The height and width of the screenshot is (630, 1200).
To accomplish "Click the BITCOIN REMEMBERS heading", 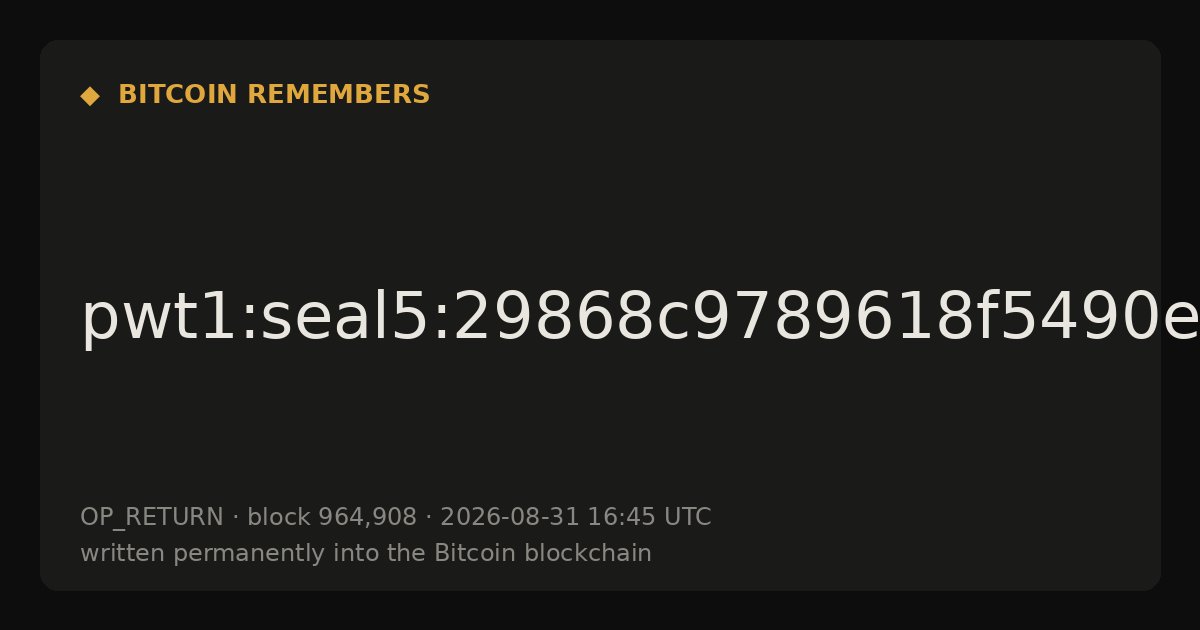I will (x=274, y=95).
